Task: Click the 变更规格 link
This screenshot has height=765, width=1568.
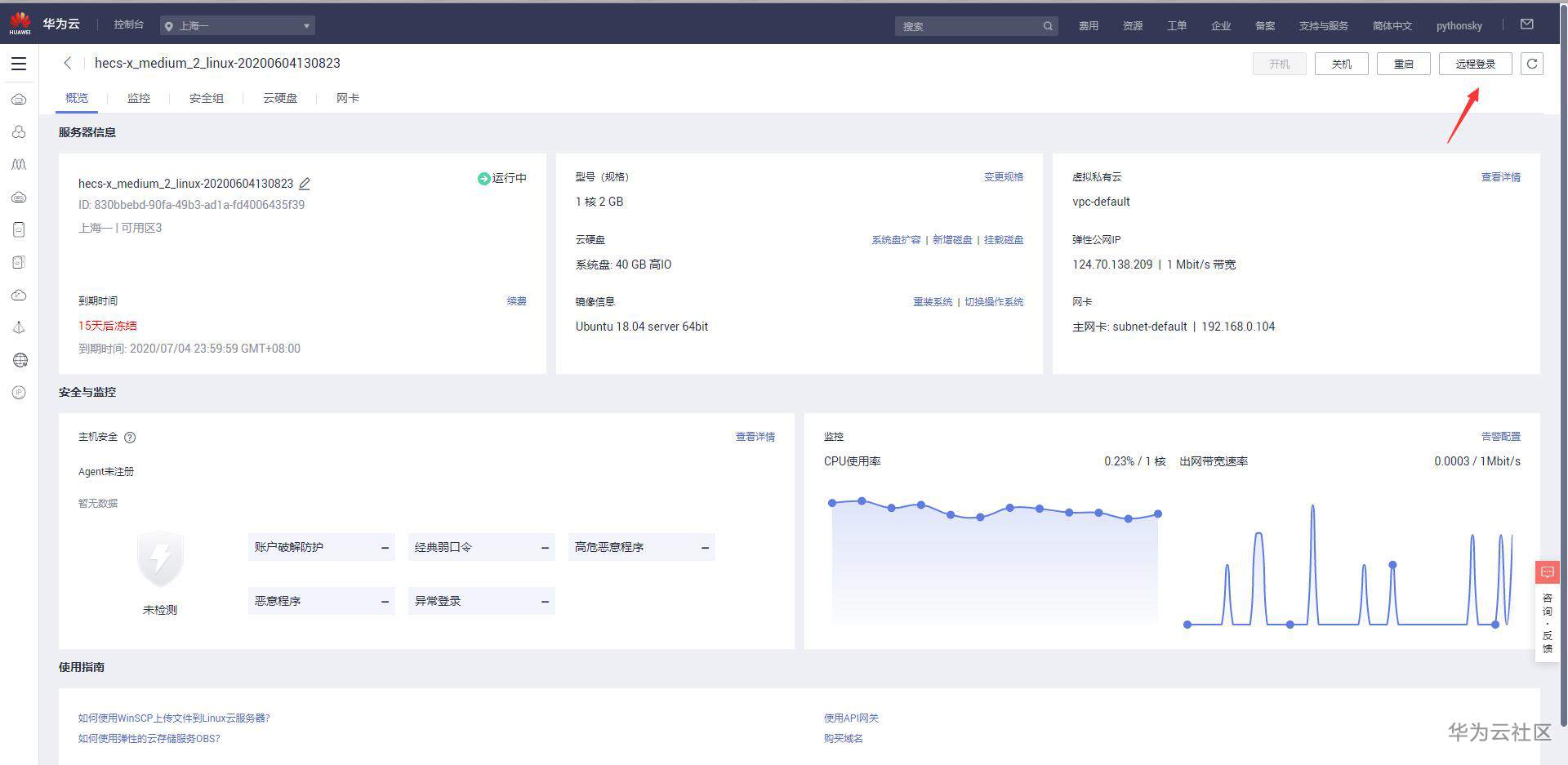Action: pyautogui.click(x=1004, y=177)
